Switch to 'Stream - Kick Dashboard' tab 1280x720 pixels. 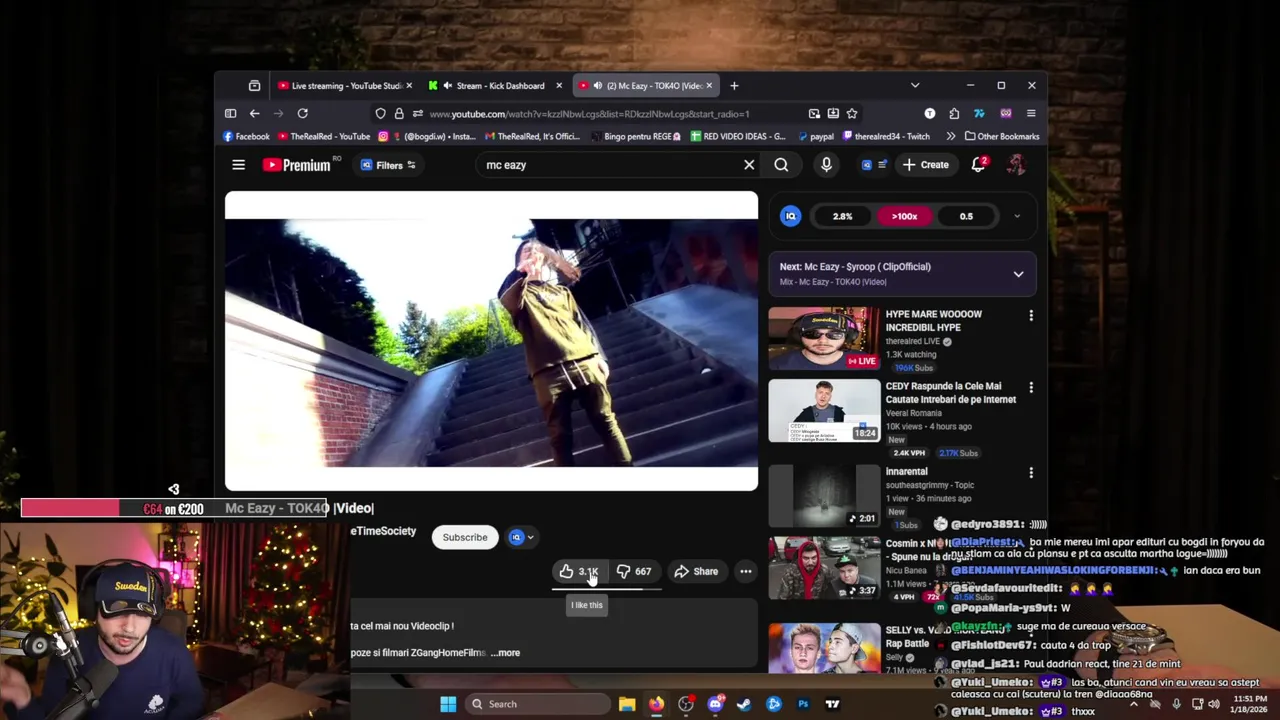(496, 86)
